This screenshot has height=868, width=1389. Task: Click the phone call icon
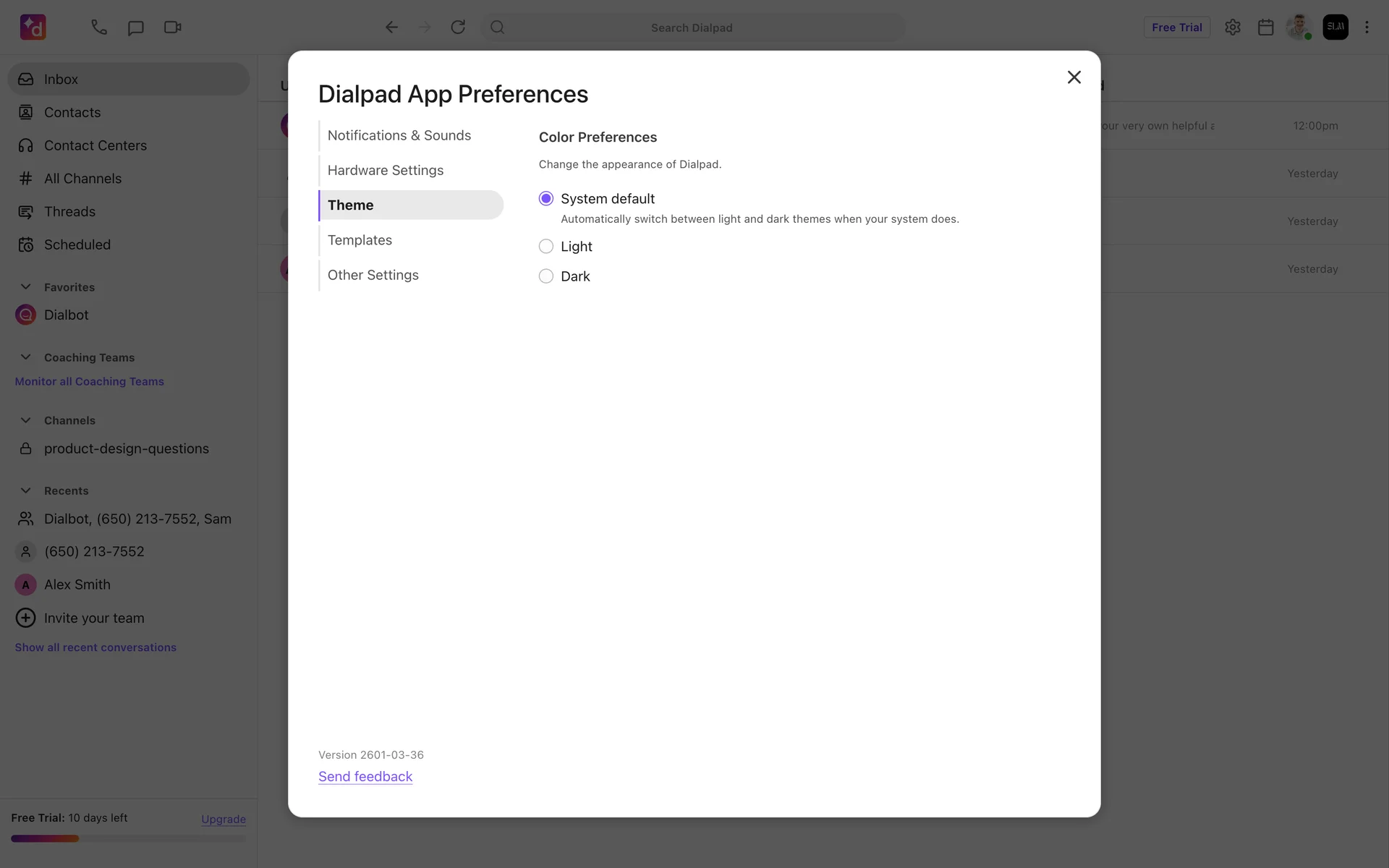(x=99, y=27)
